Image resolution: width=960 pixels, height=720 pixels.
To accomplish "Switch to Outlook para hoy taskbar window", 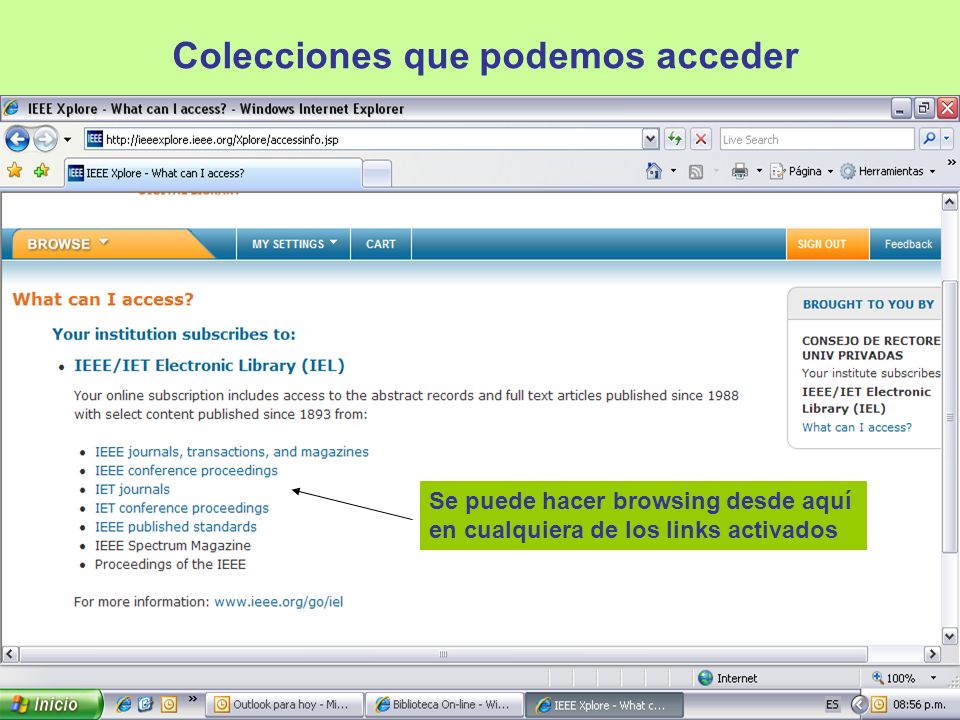I will click(284, 705).
